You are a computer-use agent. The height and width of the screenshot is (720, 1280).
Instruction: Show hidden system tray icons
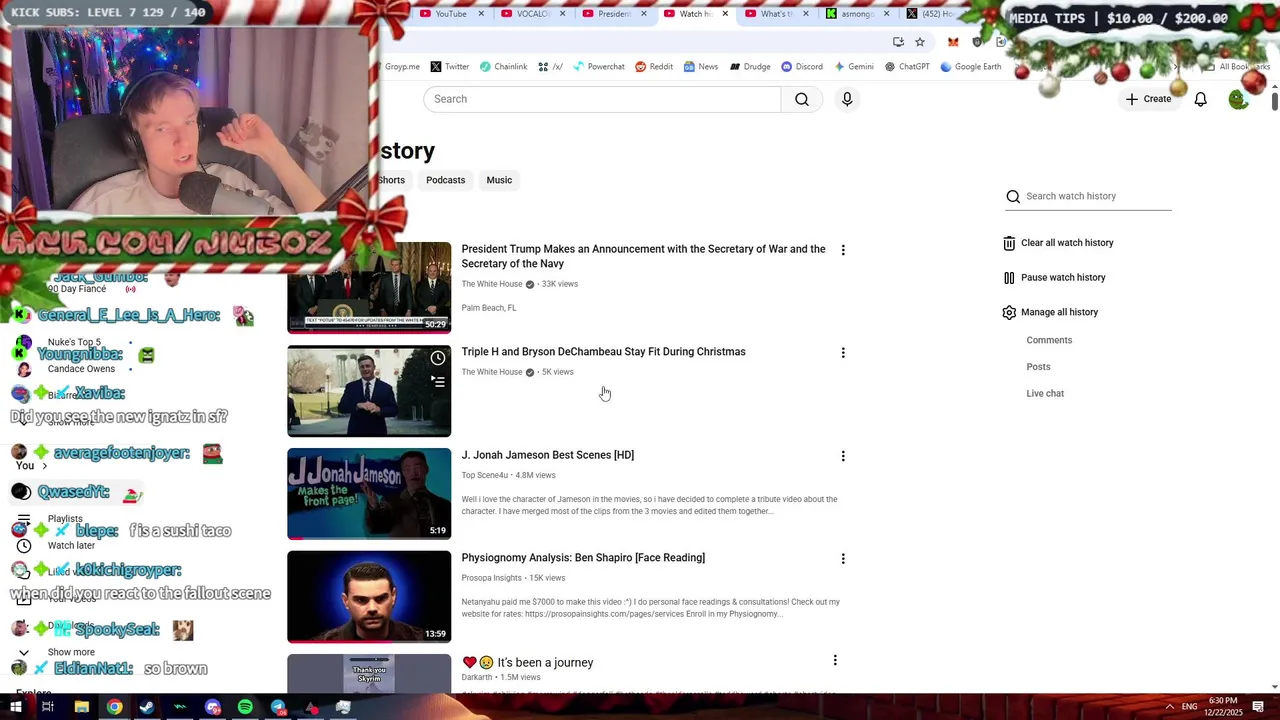click(x=1170, y=707)
